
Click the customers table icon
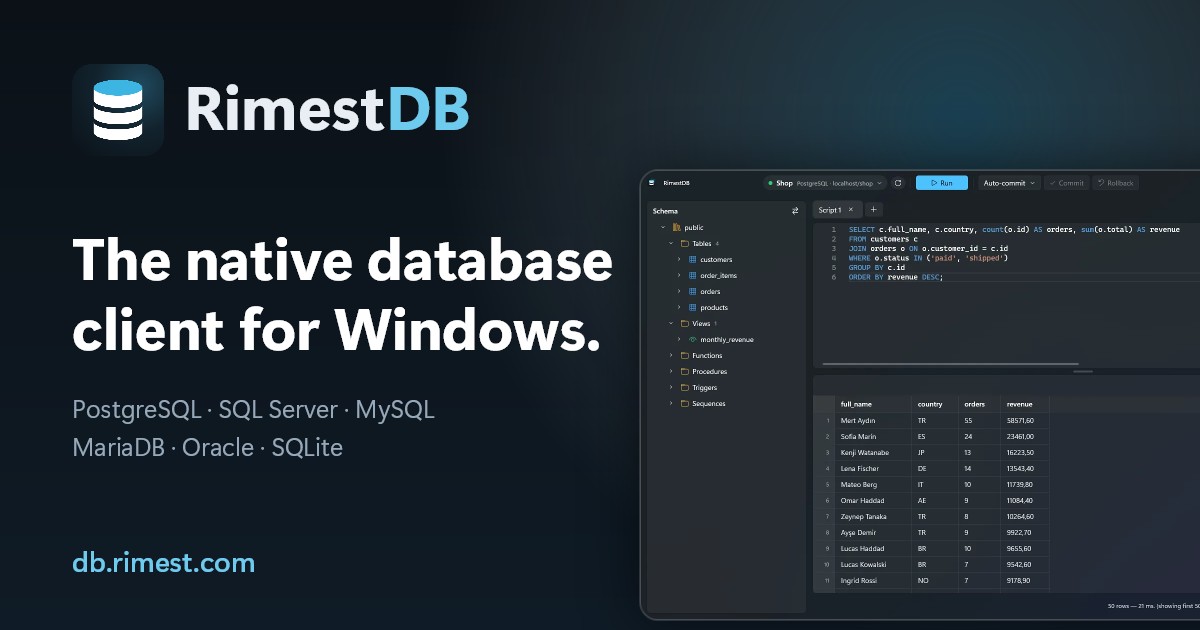pos(693,259)
